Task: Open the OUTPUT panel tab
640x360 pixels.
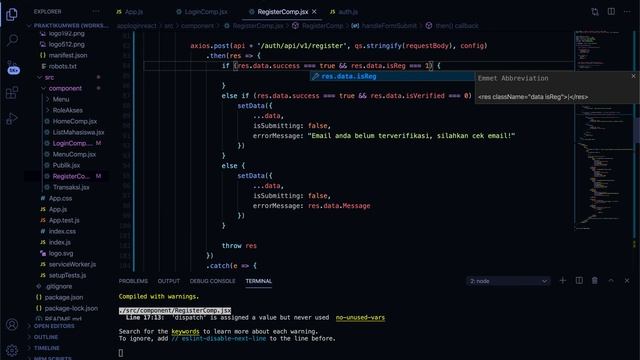Action: [x=169, y=281]
